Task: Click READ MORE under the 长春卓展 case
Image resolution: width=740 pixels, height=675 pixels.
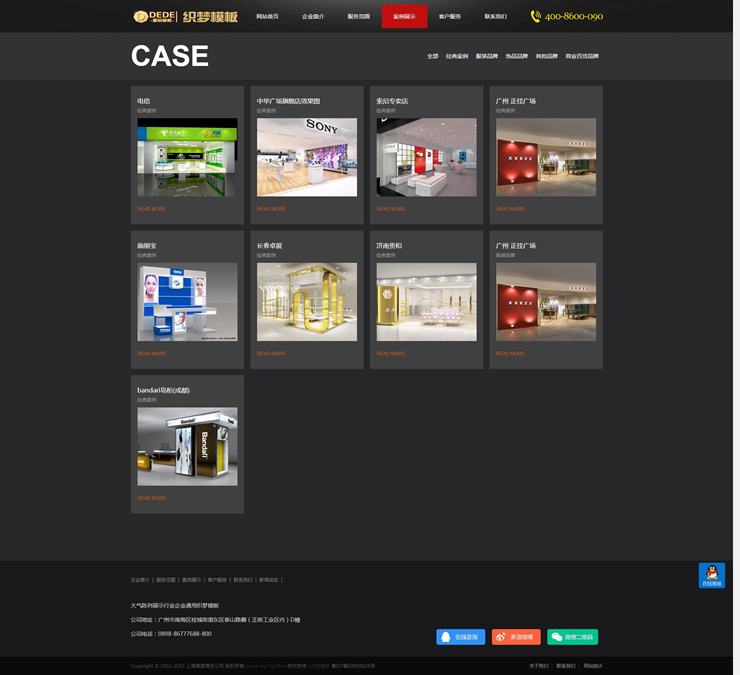Action: pos(270,353)
